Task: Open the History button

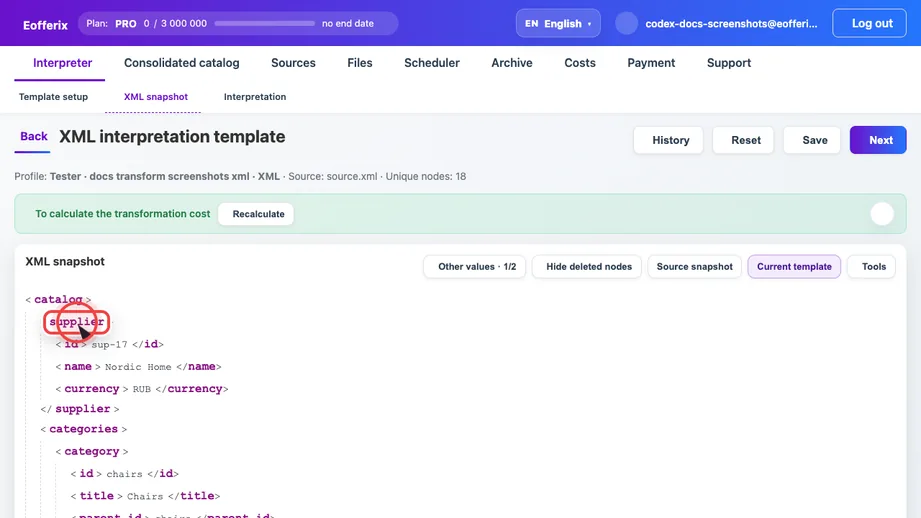Action: 668,140
